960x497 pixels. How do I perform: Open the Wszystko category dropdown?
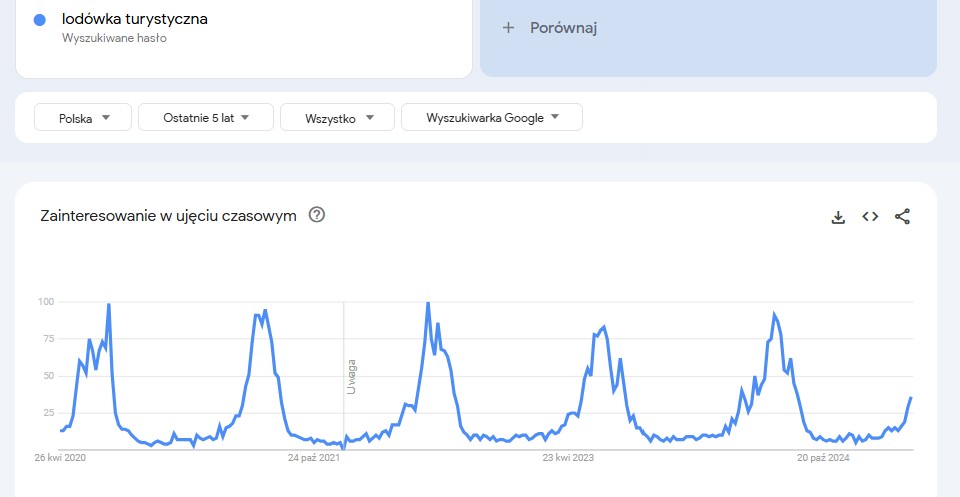[x=337, y=118]
